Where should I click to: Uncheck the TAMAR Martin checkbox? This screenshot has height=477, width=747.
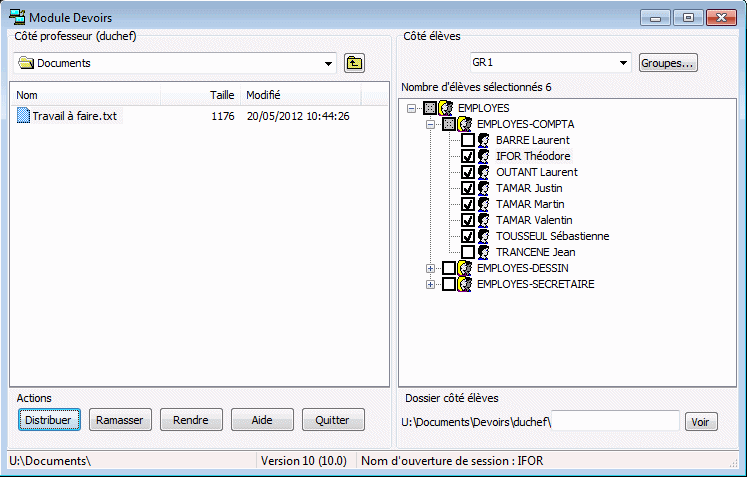pos(468,204)
